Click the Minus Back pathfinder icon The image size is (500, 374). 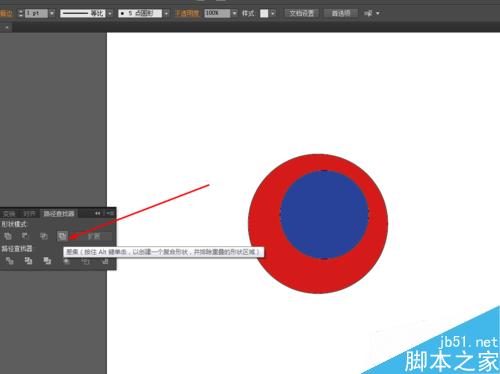(x=105, y=261)
